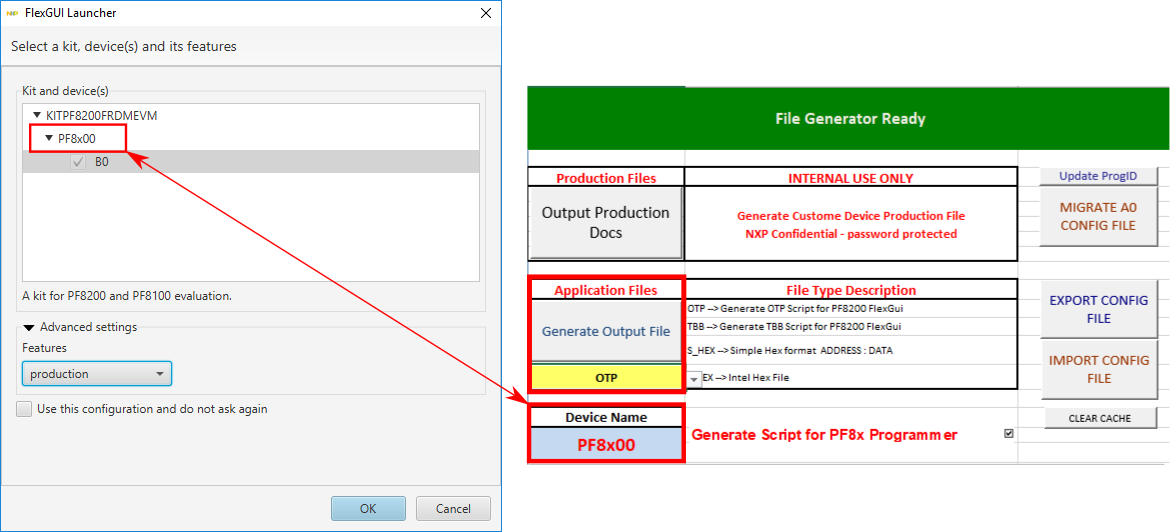The height and width of the screenshot is (532, 1174).
Task: Collapse the Advanced settings section
Action: click(x=29, y=327)
